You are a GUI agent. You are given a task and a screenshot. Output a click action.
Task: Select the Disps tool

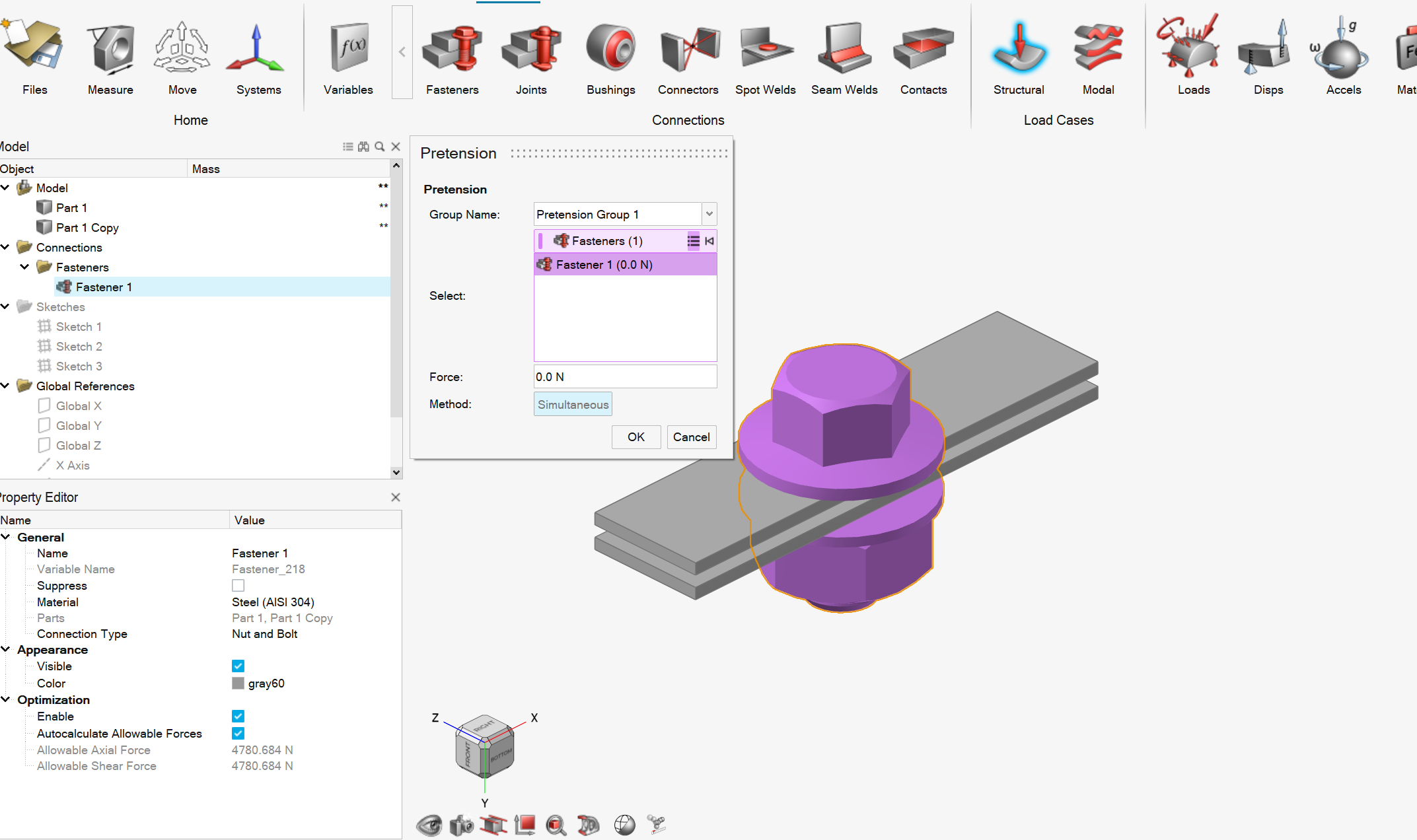coord(1265,48)
